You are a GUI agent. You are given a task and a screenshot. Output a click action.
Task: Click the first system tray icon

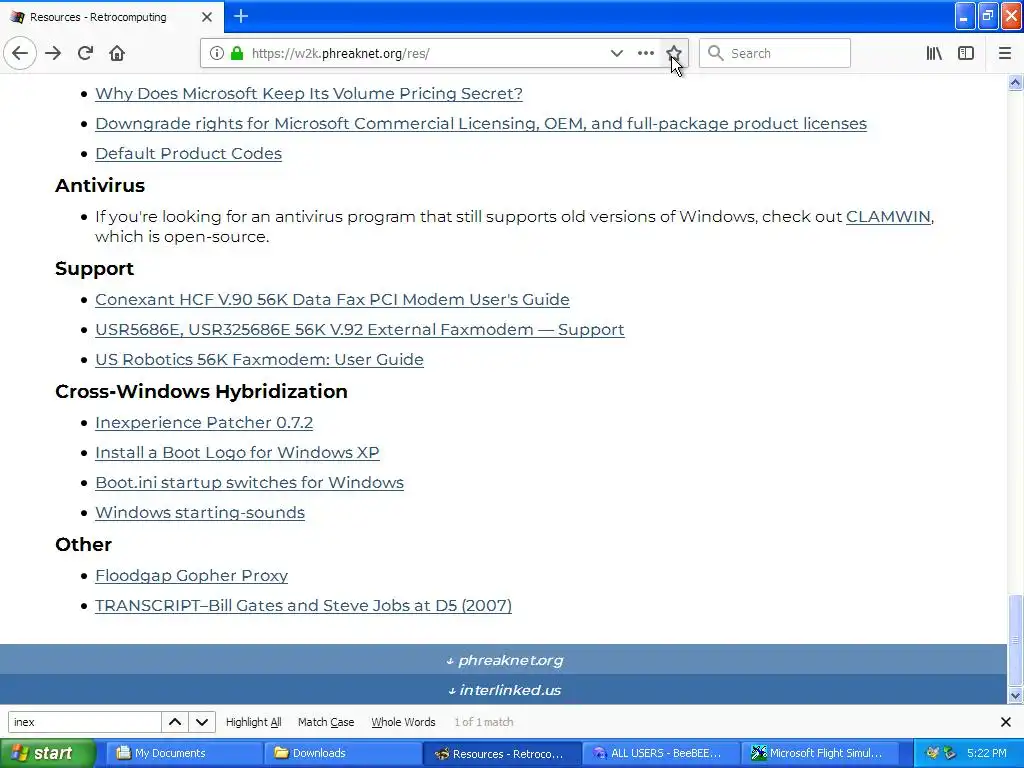coord(932,753)
